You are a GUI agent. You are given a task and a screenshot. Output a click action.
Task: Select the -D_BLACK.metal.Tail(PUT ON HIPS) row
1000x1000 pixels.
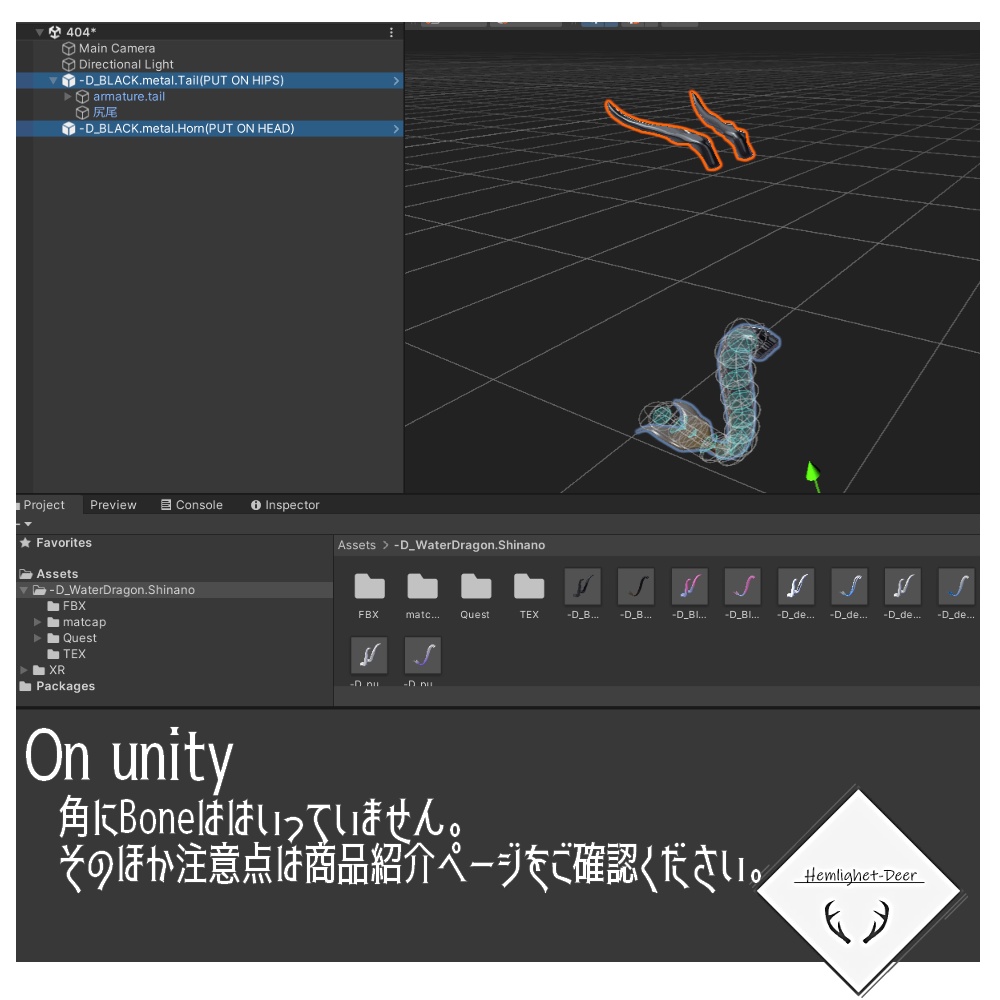point(210,80)
